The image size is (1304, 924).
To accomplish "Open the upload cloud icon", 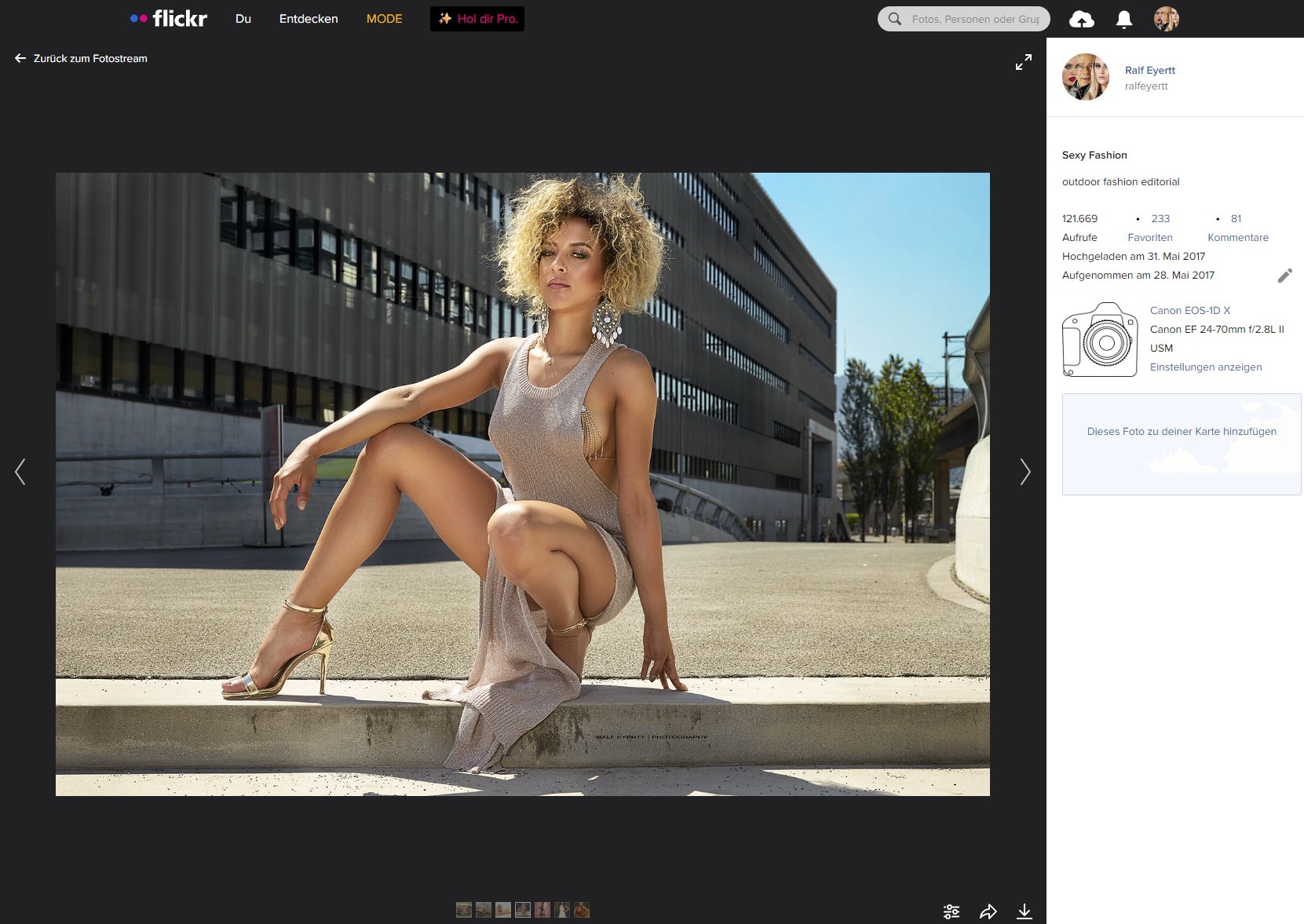I will pyautogui.click(x=1082, y=19).
